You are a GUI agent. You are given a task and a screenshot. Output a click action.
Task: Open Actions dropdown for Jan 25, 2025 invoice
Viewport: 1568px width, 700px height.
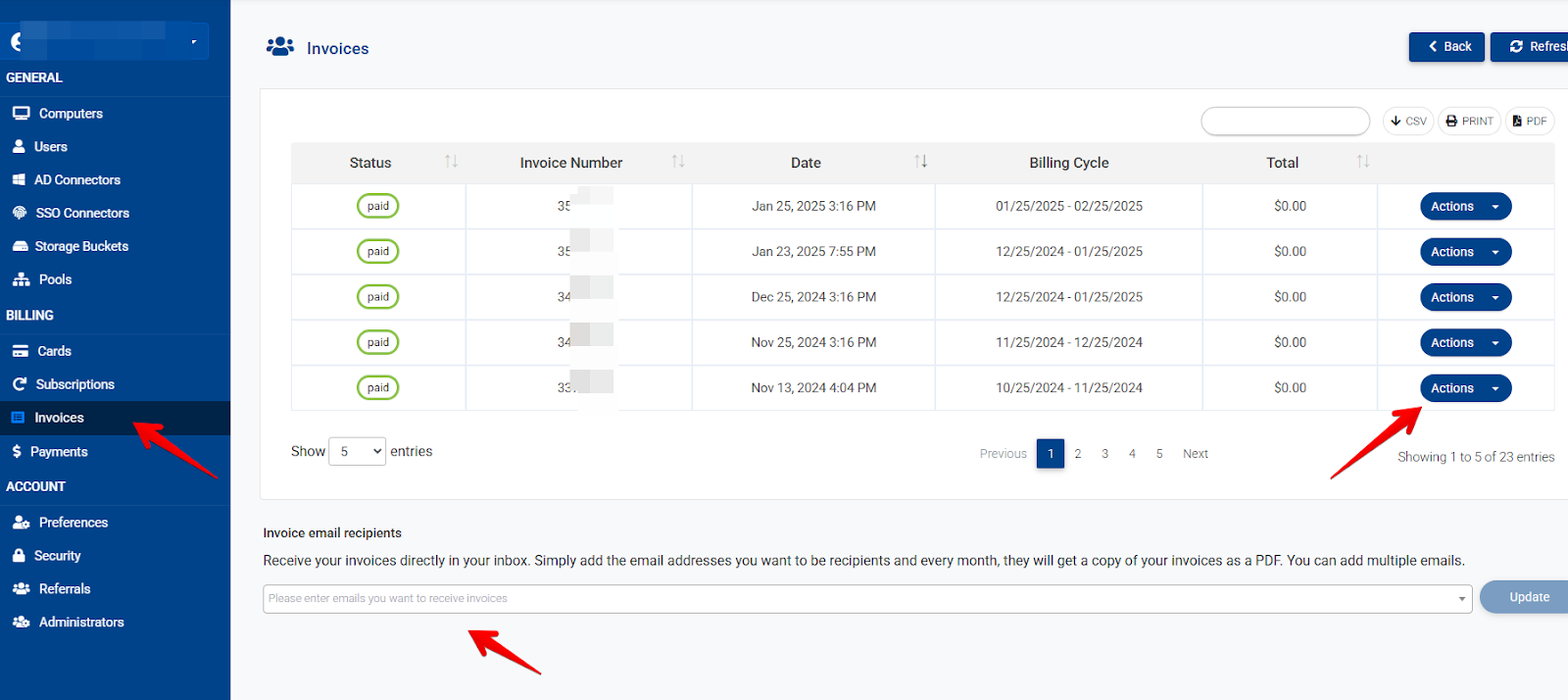coord(1465,207)
